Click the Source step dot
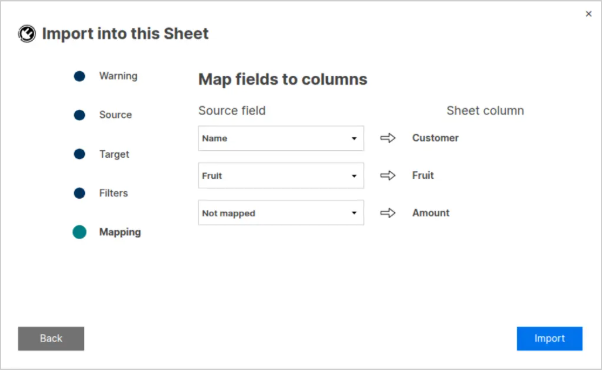Image resolution: width=603 pixels, height=371 pixels. click(79, 115)
